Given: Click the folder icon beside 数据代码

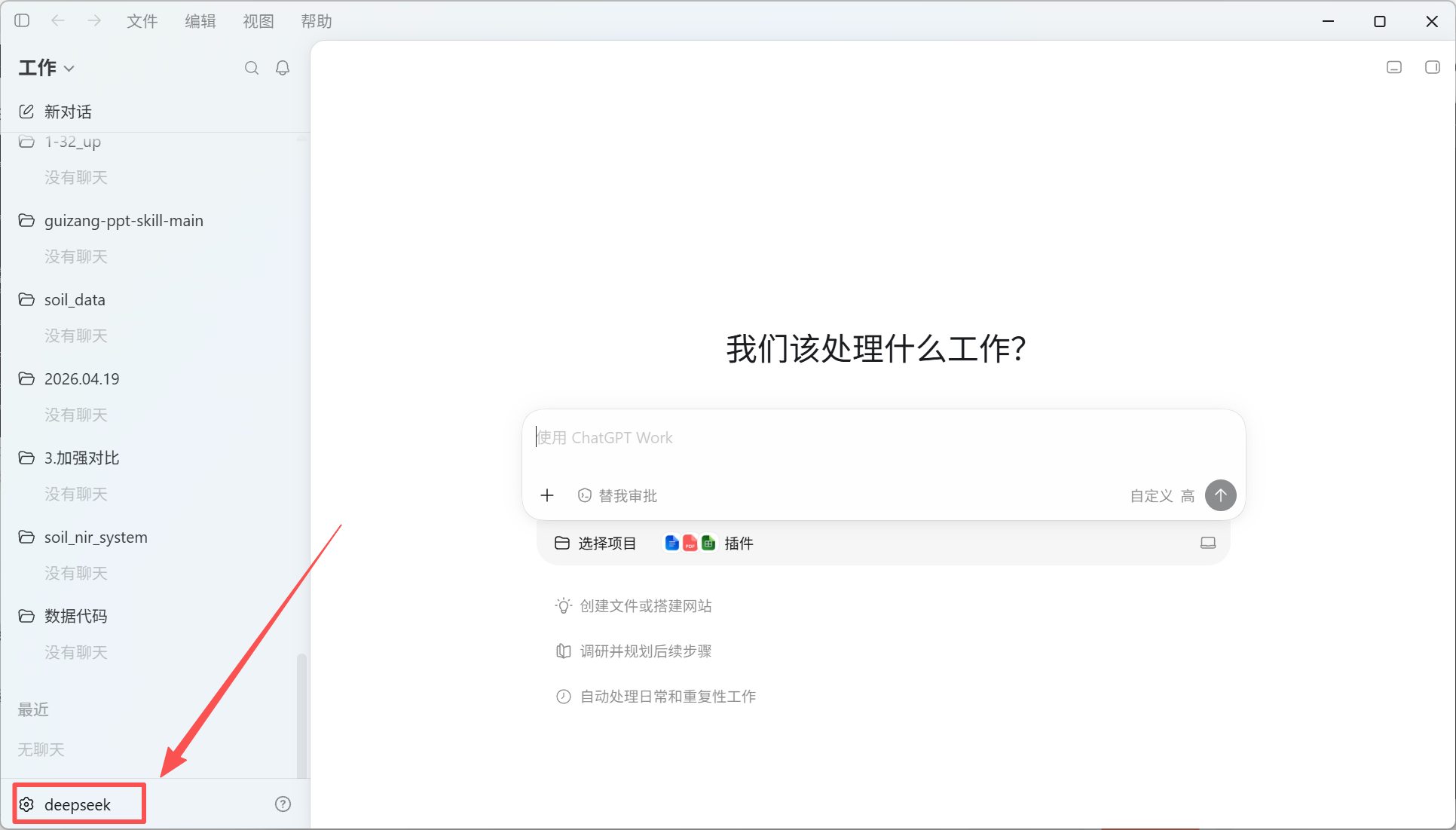Looking at the screenshot, I should pyautogui.click(x=26, y=616).
